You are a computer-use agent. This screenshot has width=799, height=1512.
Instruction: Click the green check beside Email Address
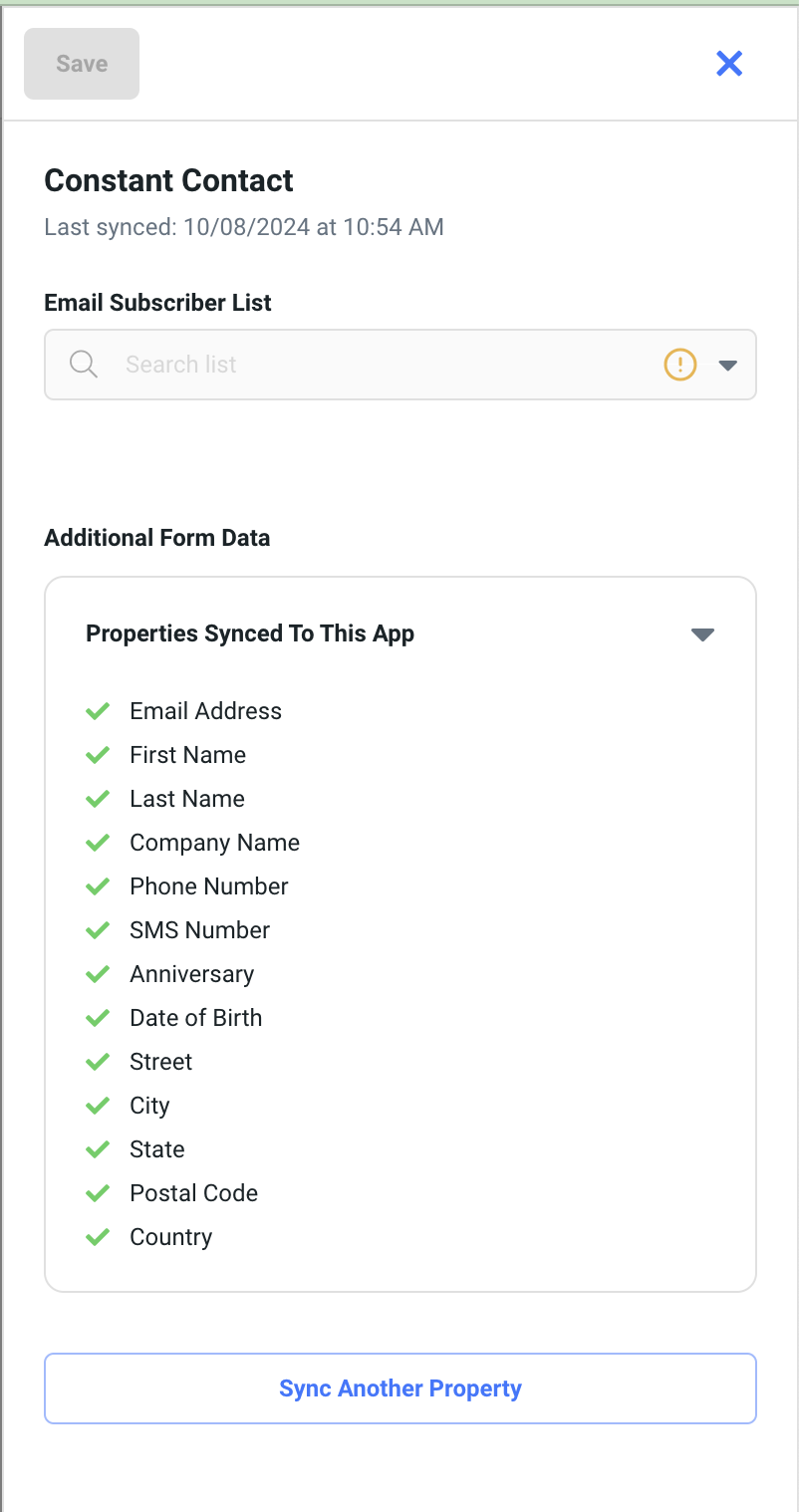tap(98, 711)
